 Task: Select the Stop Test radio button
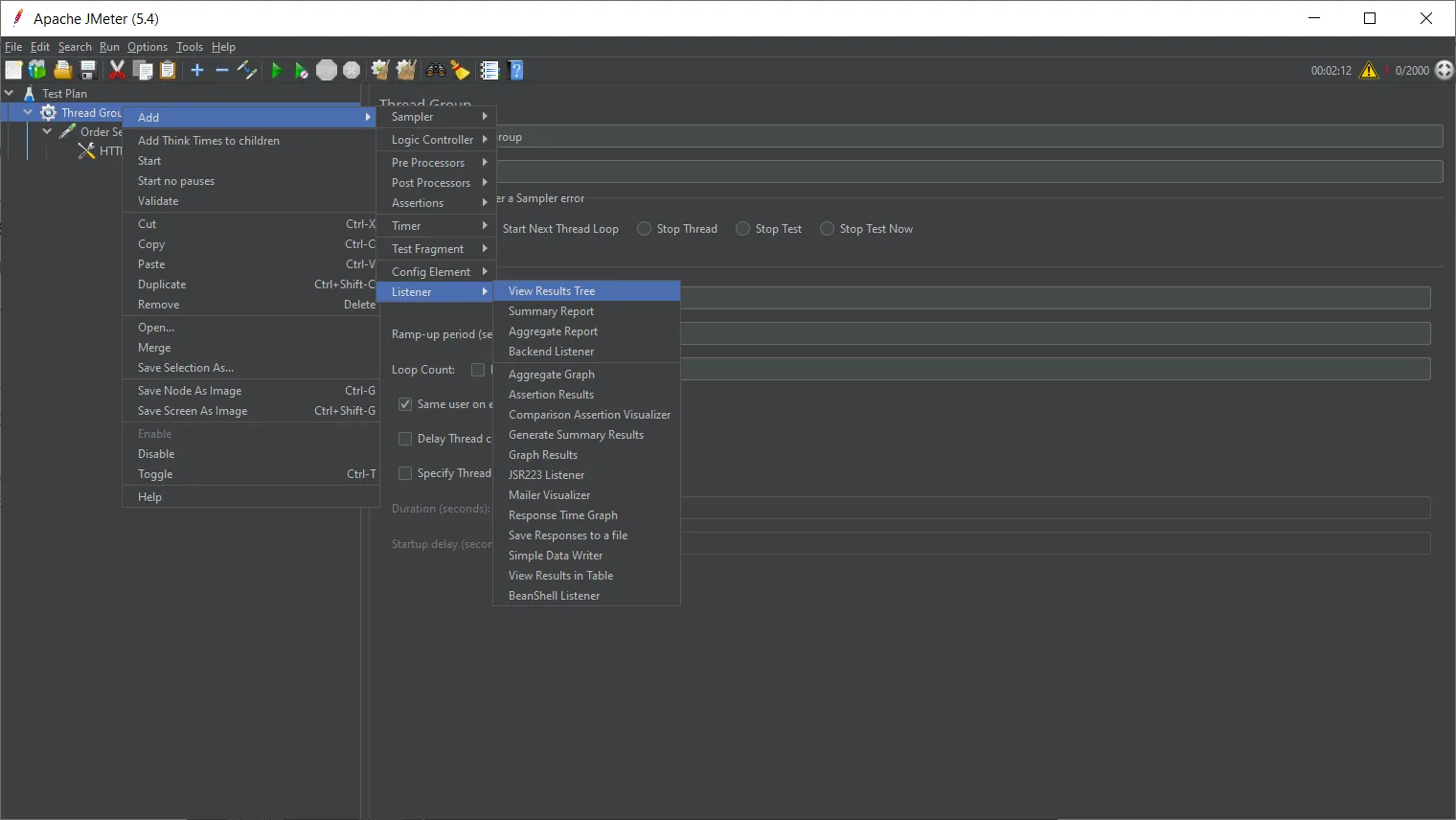click(x=742, y=229)
